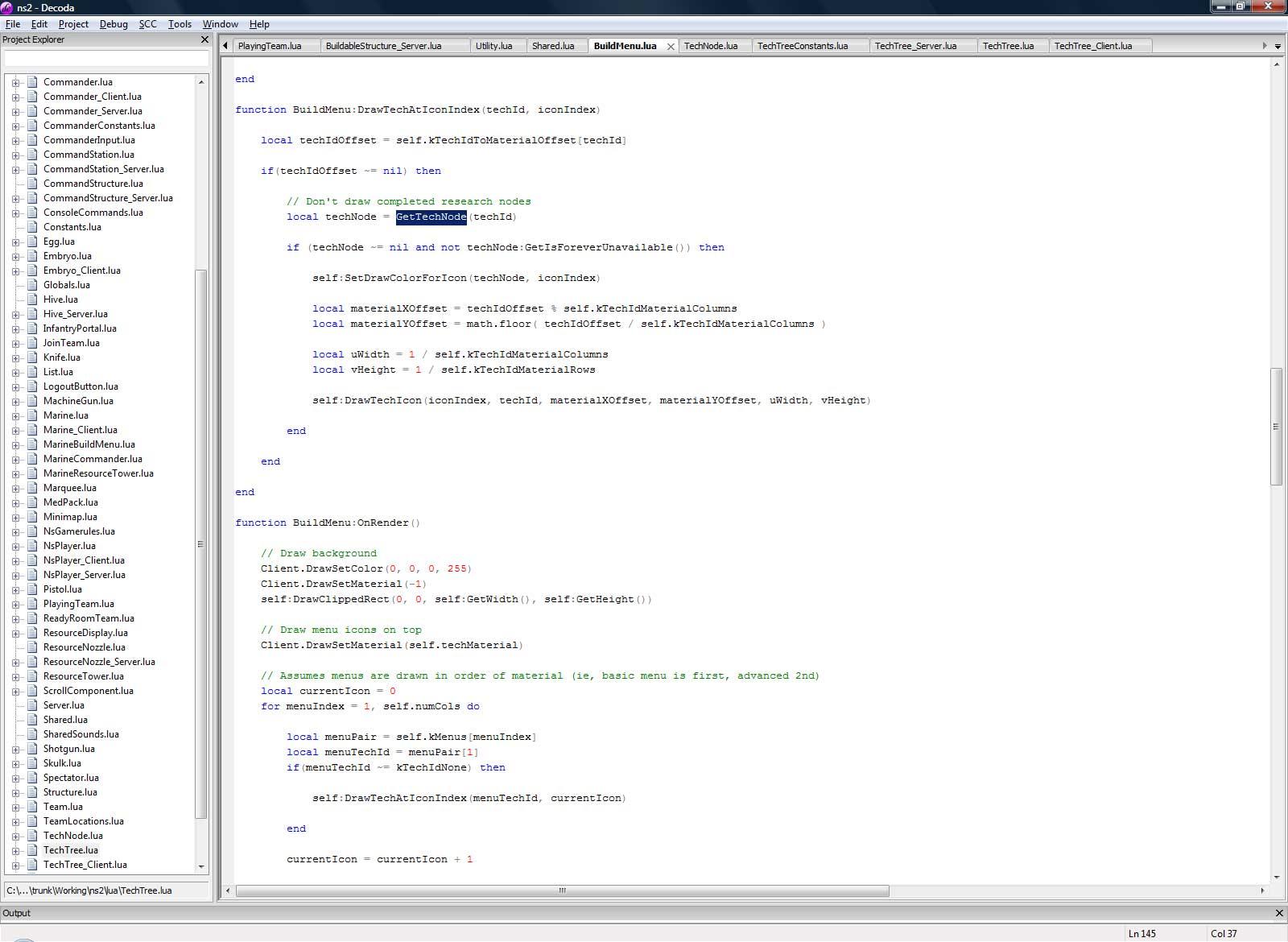Select MarineBuildMenu.lua in the explorer
The height and width of the screenshot is (942, 1288).
89,444
